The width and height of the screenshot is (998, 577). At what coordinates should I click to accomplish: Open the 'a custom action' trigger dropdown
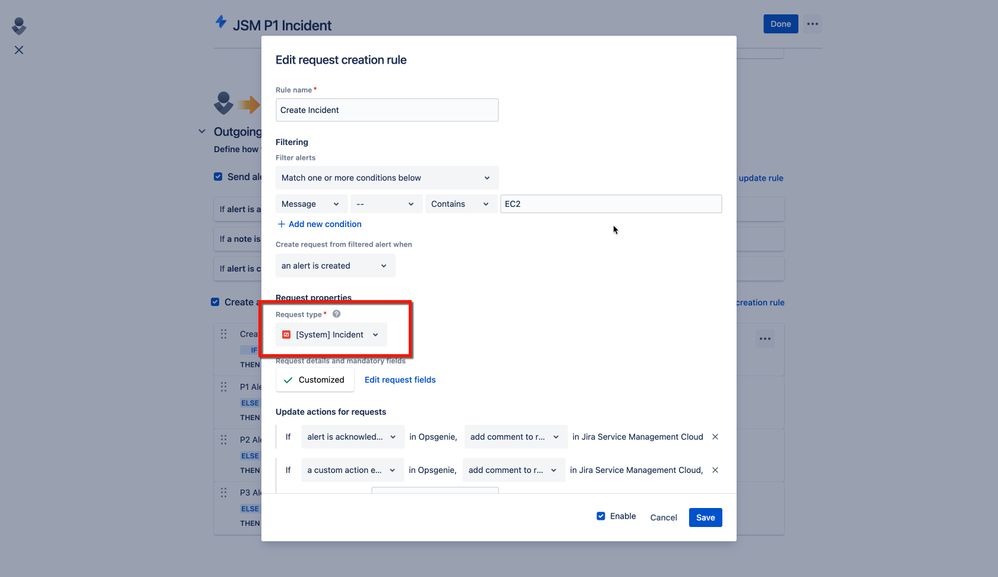click(x=353, y=470)
